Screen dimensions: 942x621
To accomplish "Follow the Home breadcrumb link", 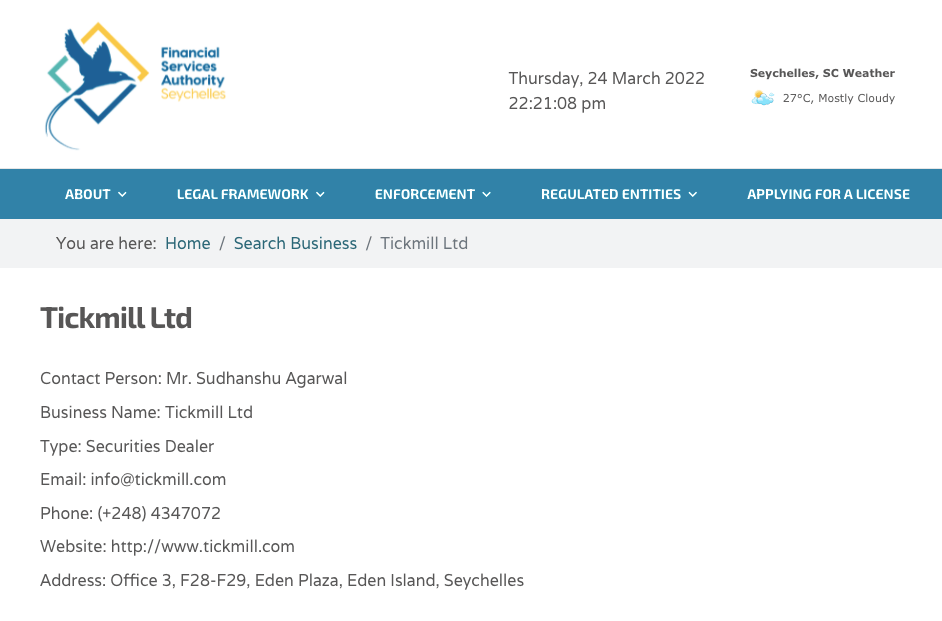I will coord(188,243).
